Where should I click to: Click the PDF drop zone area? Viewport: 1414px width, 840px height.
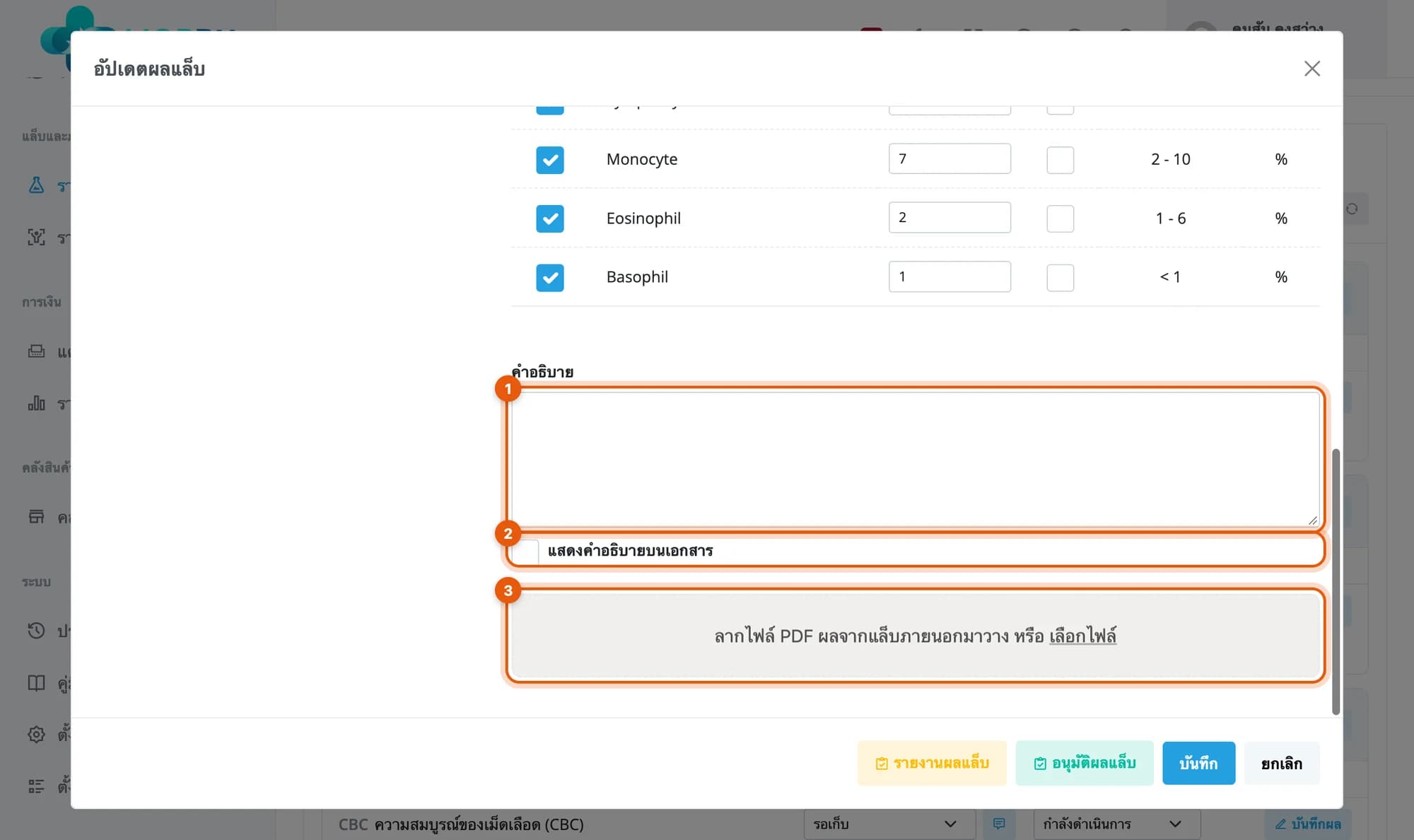tap(916, 636)
